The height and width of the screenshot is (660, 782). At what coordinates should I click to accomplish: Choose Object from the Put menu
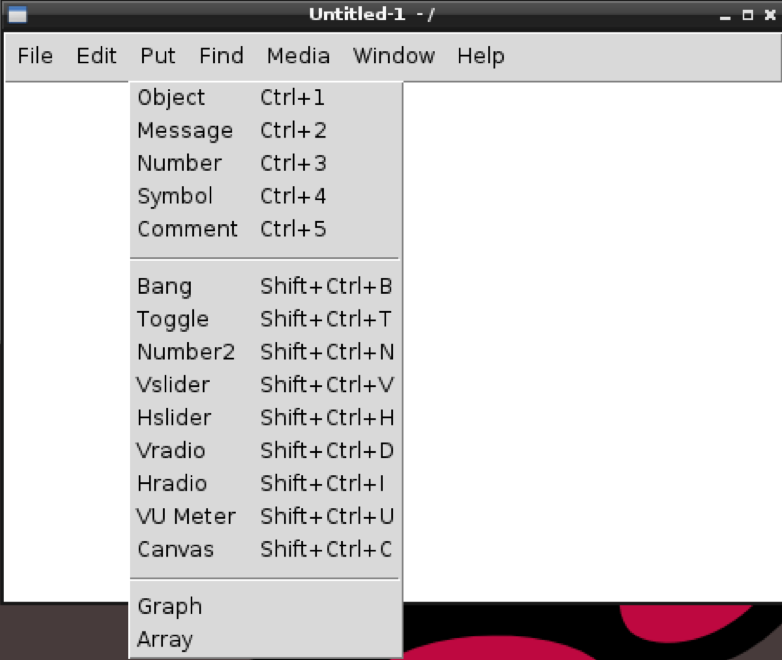pyautogui.click(x=265, y=97)
